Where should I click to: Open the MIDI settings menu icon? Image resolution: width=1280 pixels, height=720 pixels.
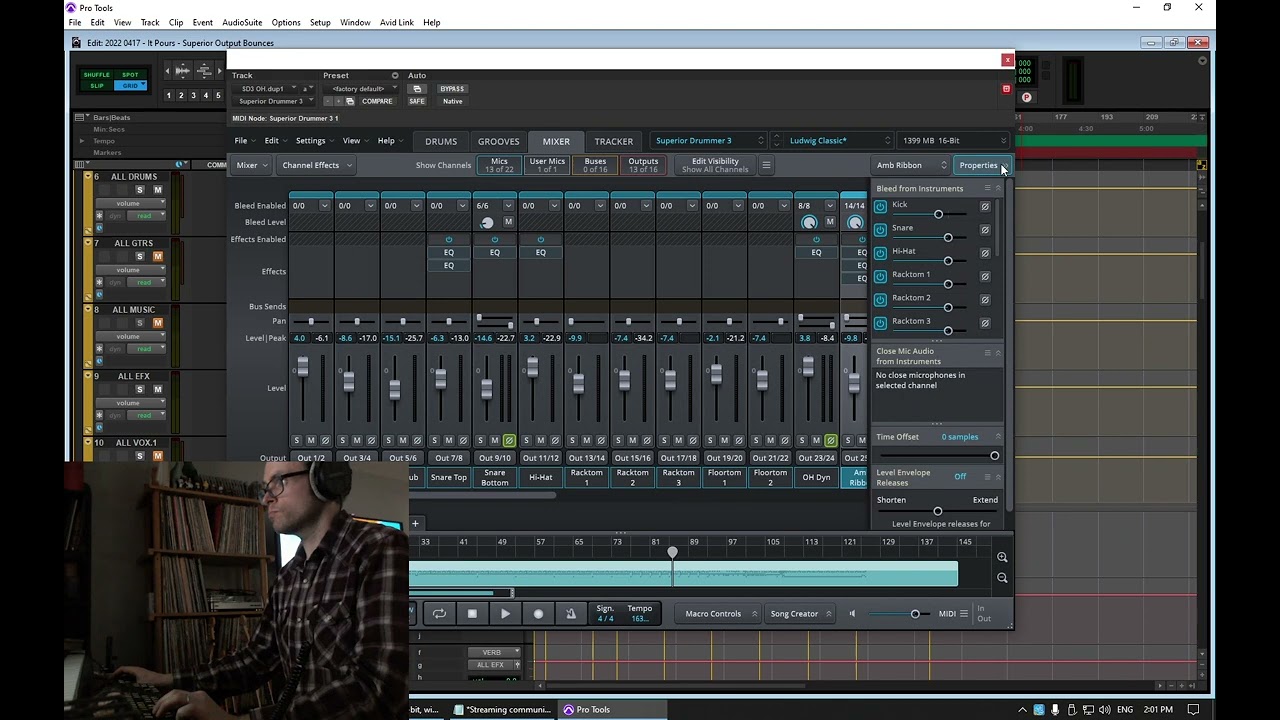point(964,614)
